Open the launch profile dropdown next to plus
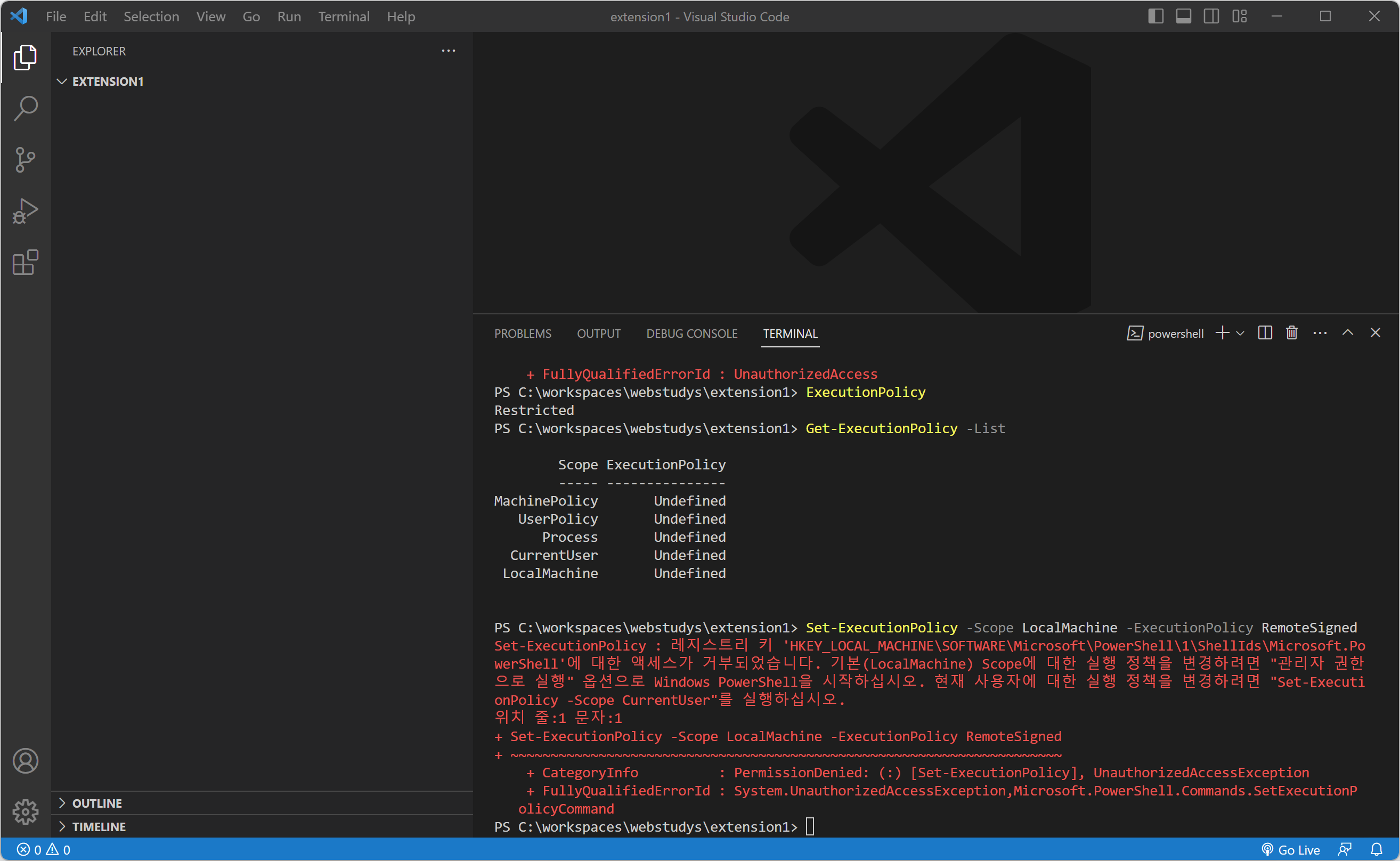This screenshot has height=861, width=1400. point(1240,333)
